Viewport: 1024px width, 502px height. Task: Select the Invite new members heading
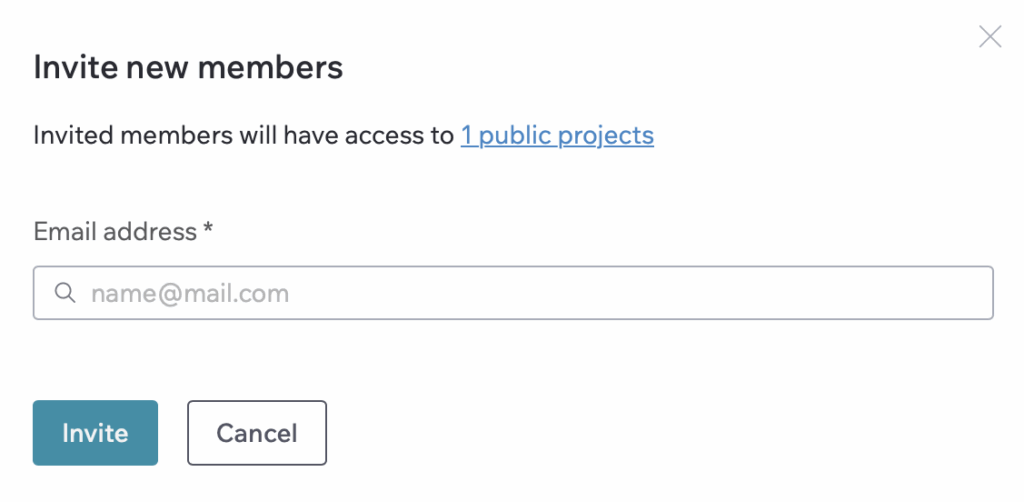(188, 67)
